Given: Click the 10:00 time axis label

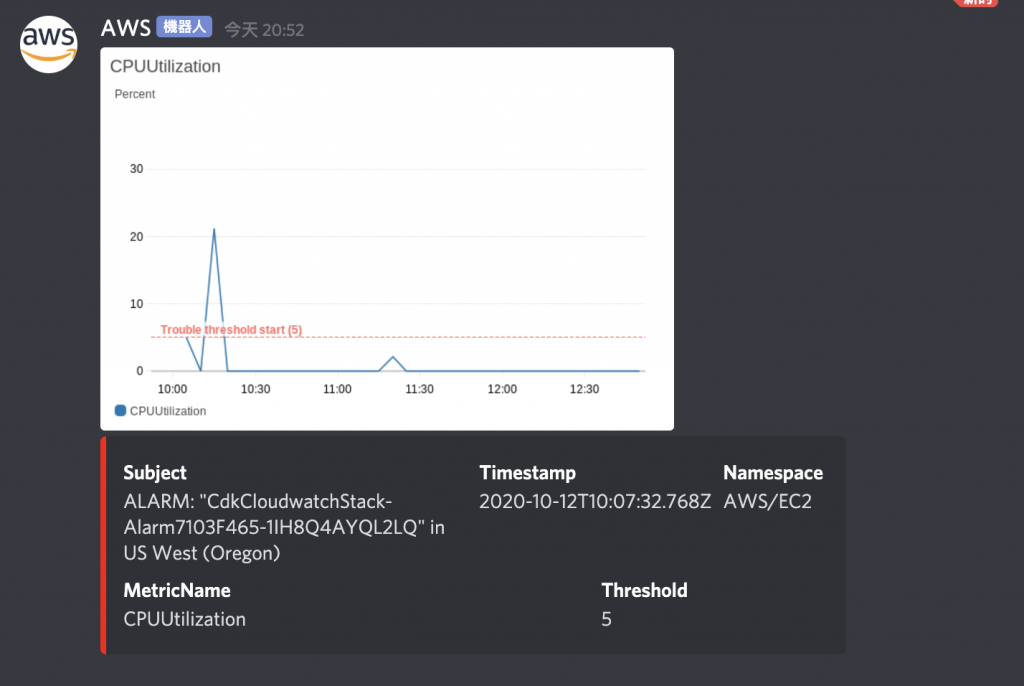Looking at the screenshot, I should [x=172, y=389].
